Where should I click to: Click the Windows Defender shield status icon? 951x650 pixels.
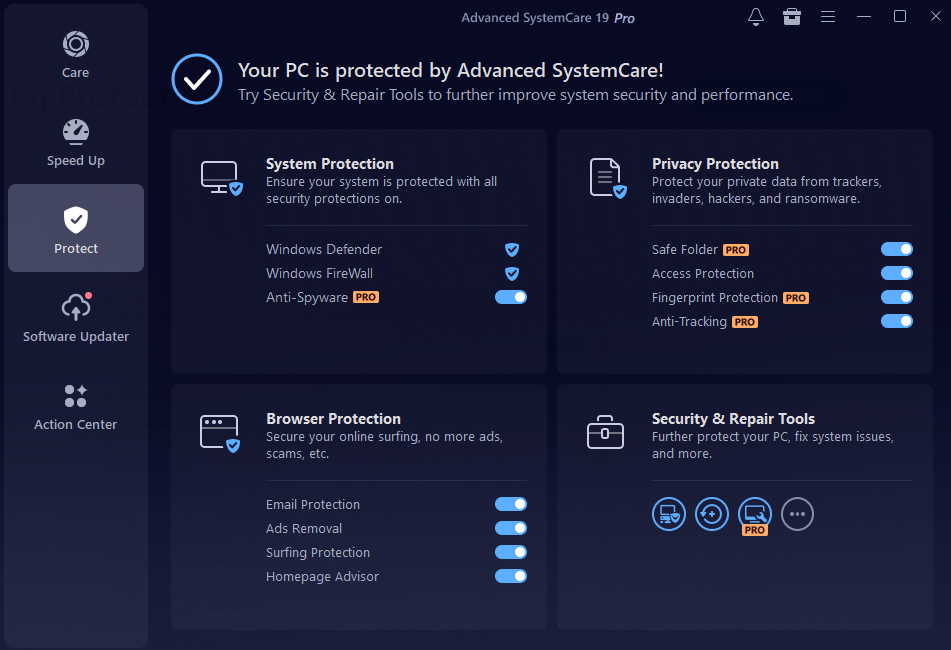[x=512, y=249]
